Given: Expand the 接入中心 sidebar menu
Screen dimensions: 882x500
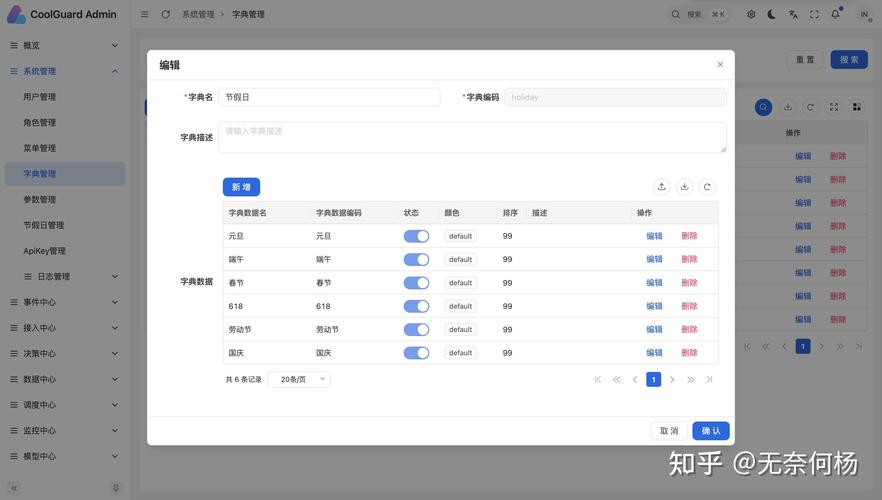Looking at the screenshot, I should point(65,328).
